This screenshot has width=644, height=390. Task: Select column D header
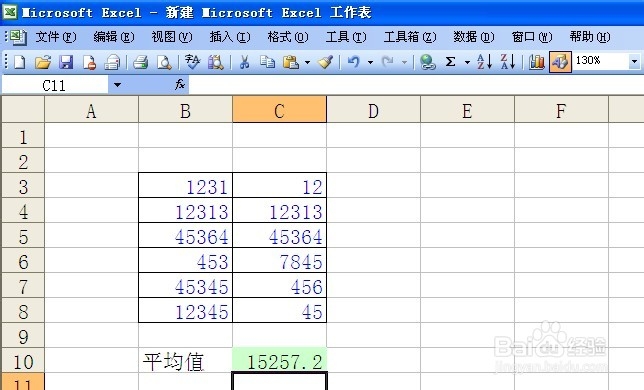[373, 110]
